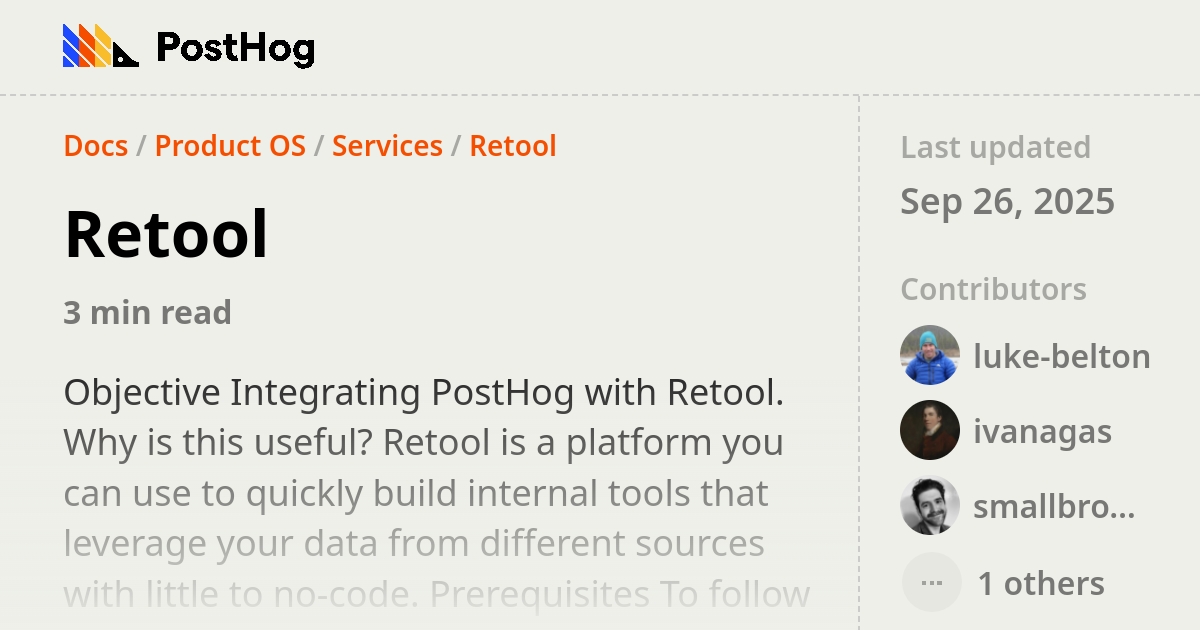Click ivanagas's portrait avatar
This screenshot has width=1200, height=630.
click(x=930, y=431)
